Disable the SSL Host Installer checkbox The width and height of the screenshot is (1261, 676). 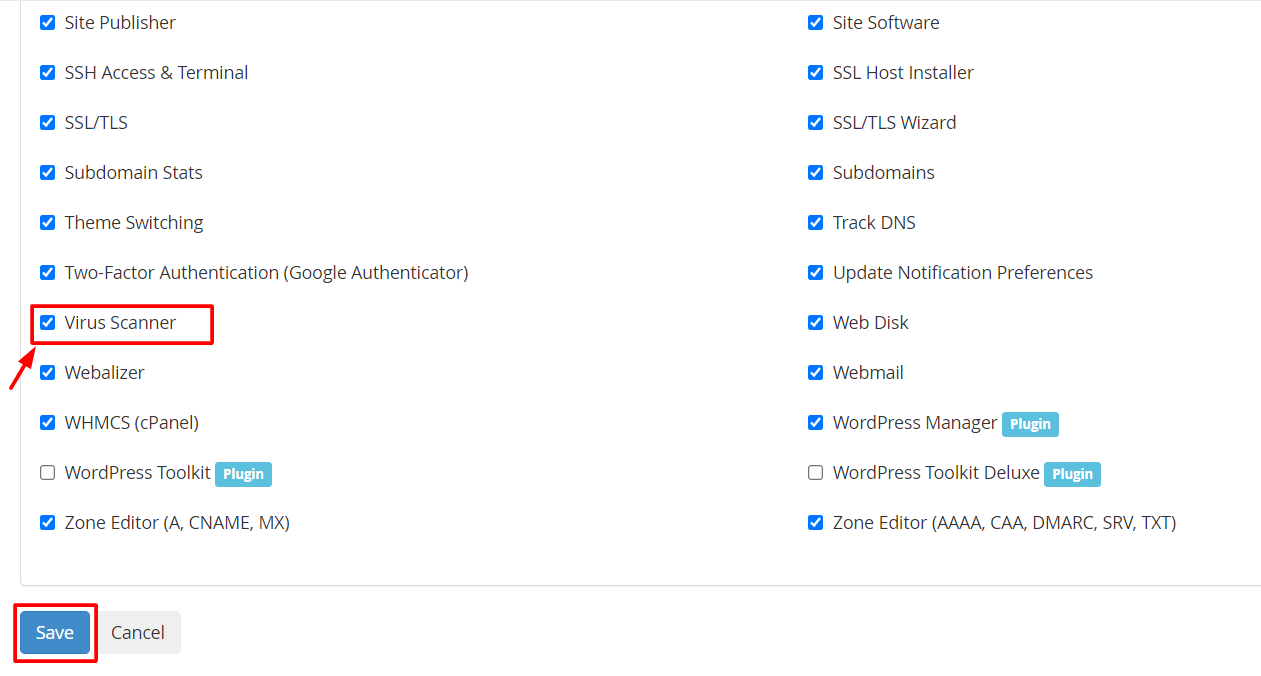[x=815, y=73]
